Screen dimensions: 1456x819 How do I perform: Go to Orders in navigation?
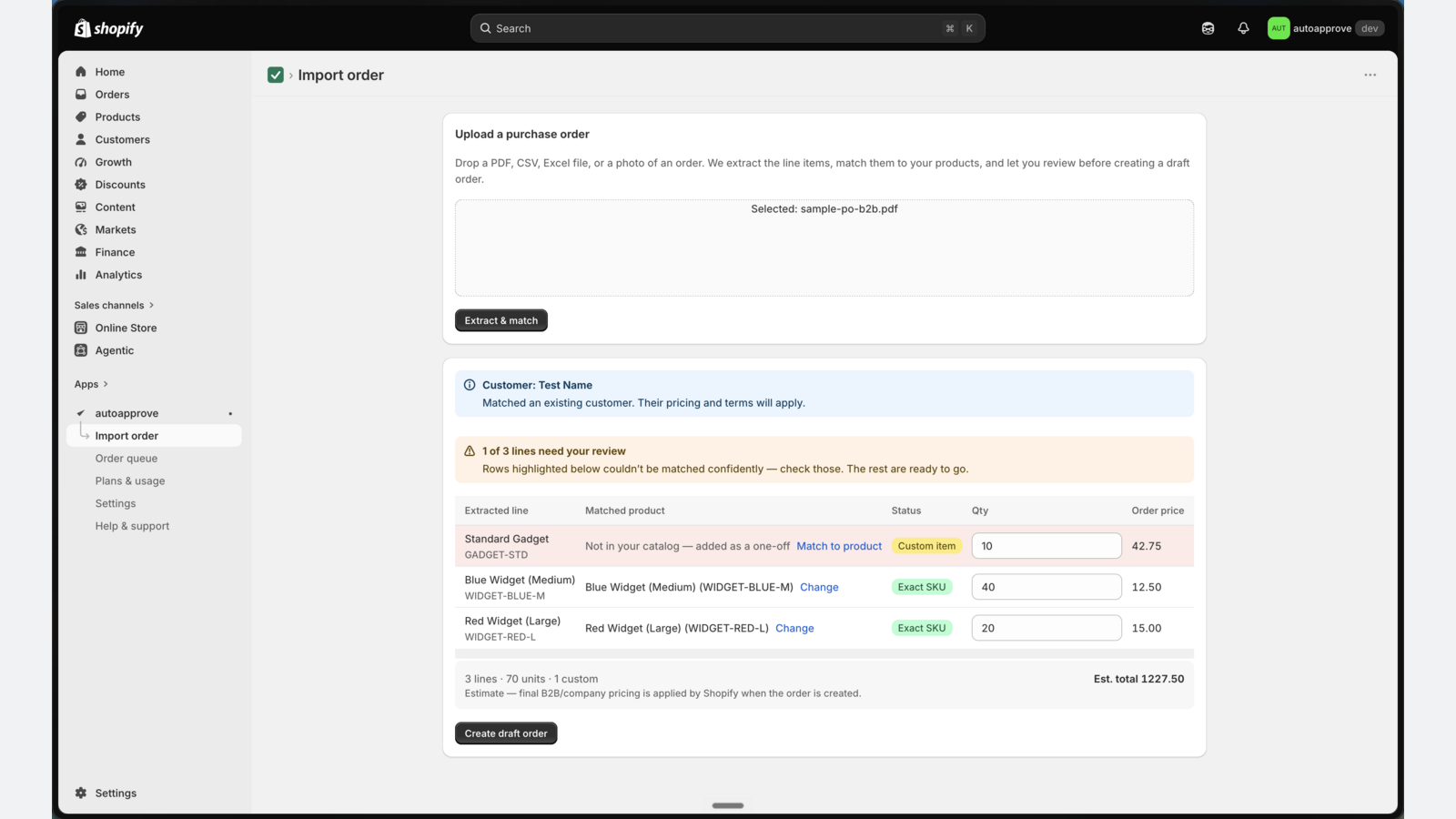pyautogui.click(x=112, y=95)
